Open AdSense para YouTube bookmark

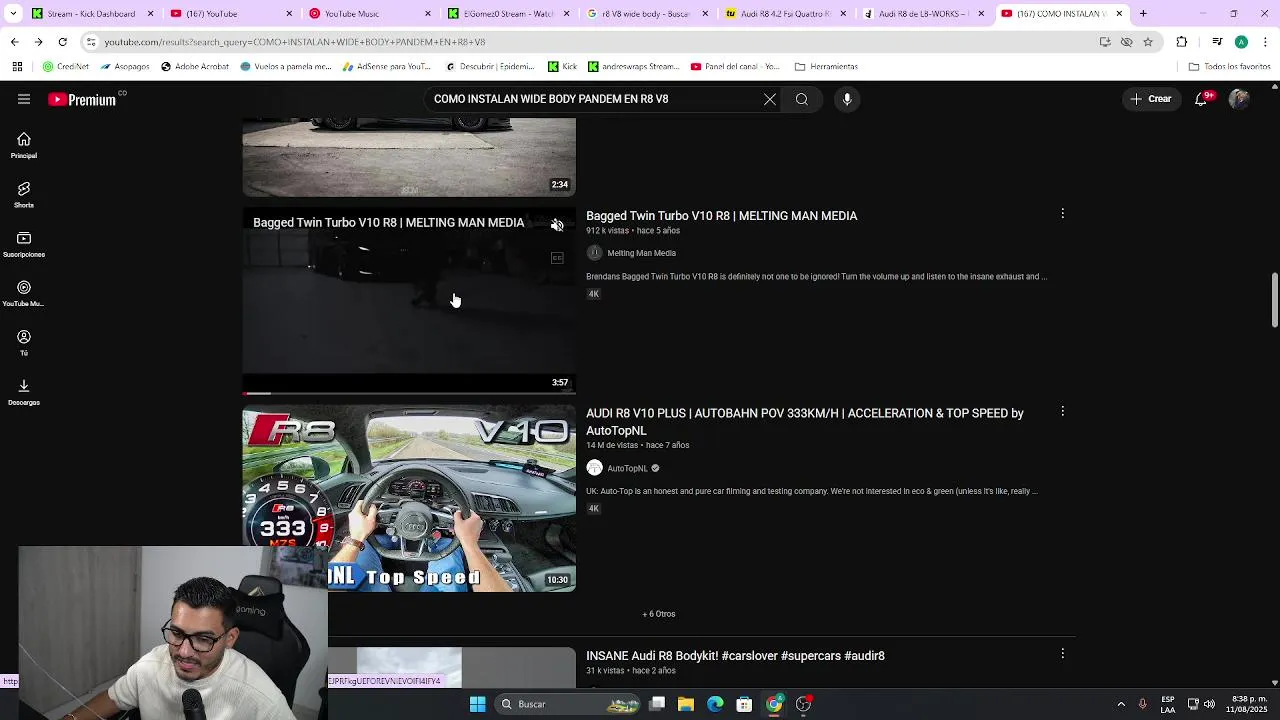coord(387,67)
